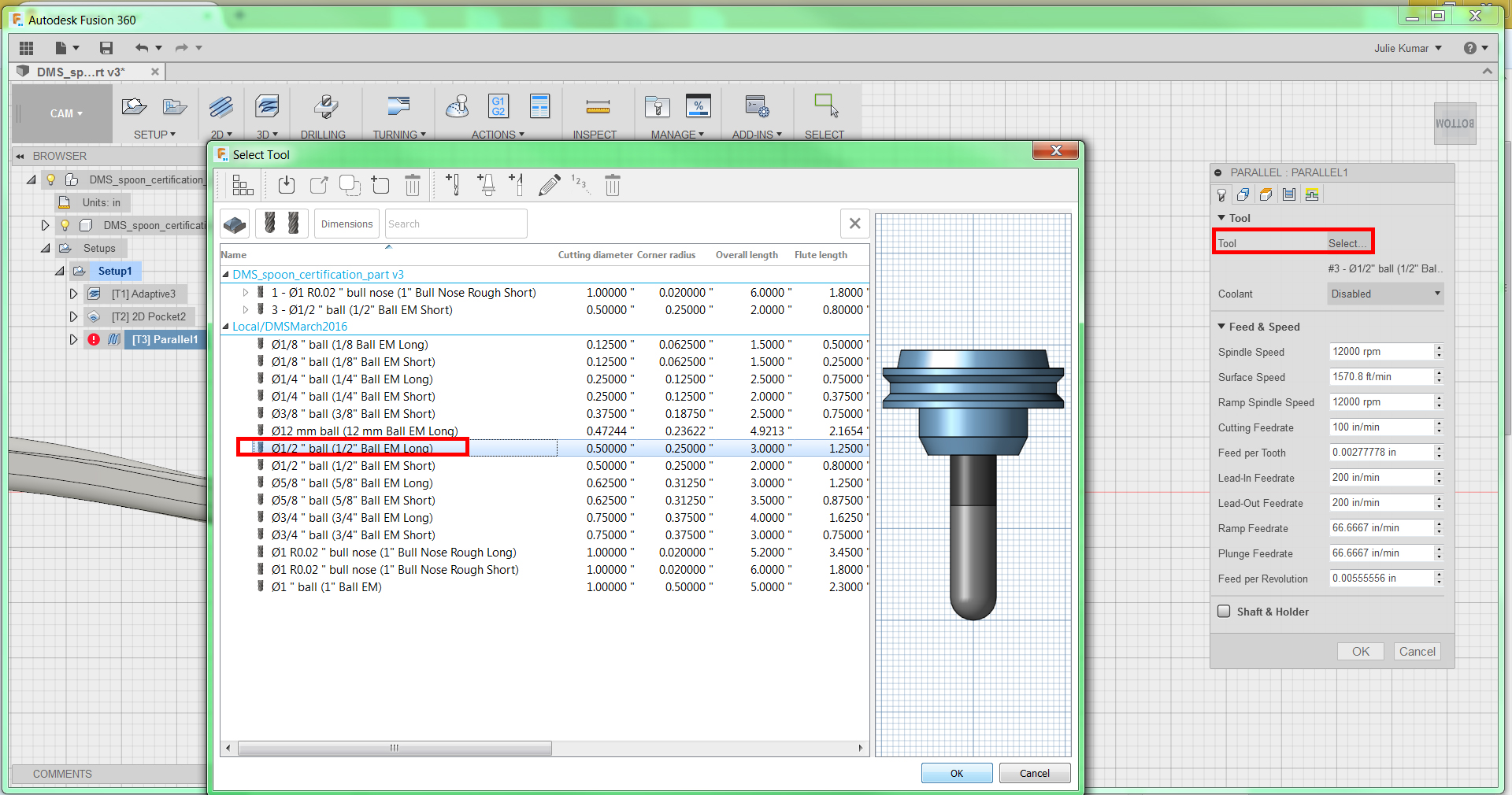
Task: Open the MANAGE ribbon menu
Action: (677, 135)
